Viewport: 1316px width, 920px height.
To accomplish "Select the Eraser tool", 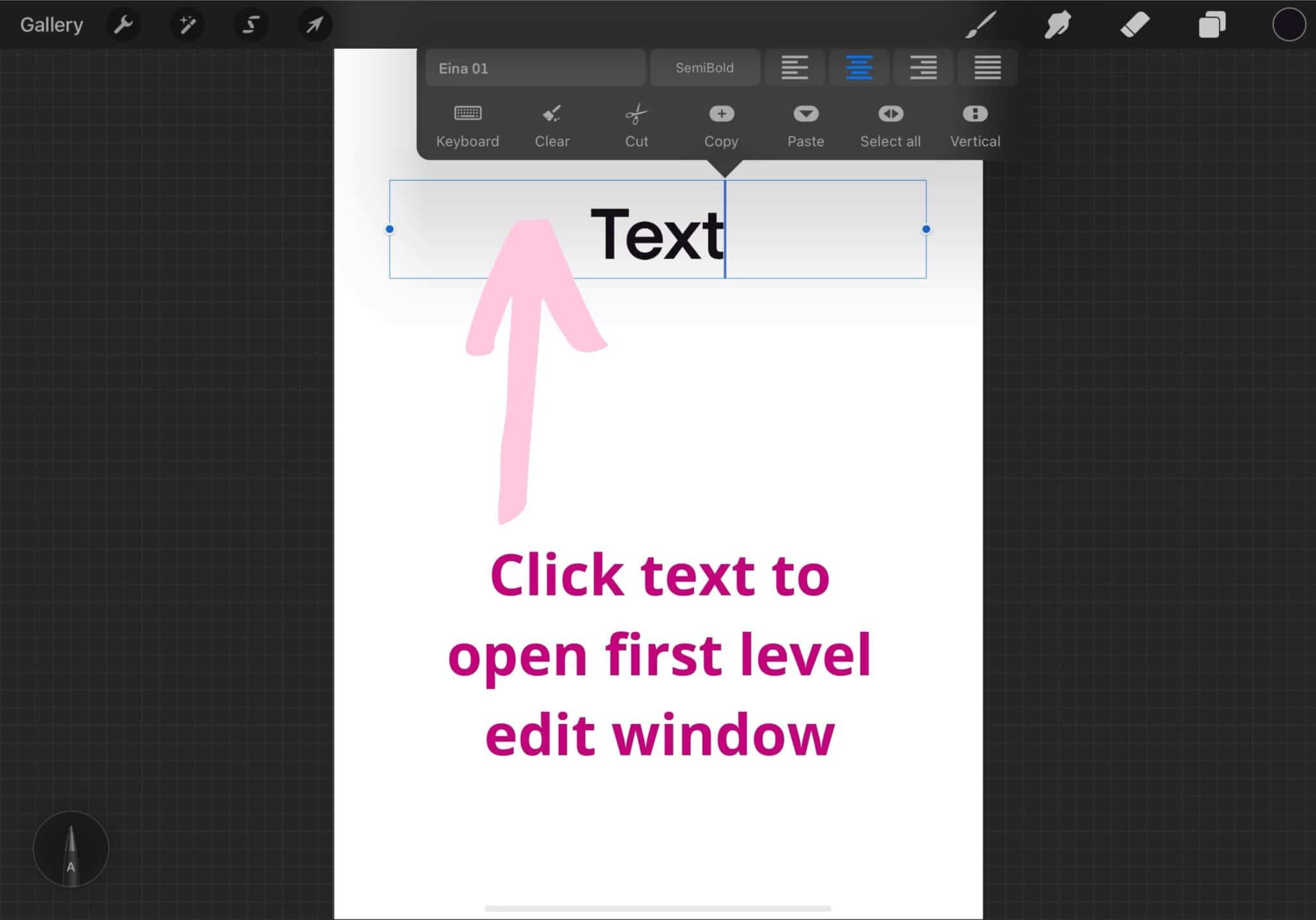I will 1135,24.
